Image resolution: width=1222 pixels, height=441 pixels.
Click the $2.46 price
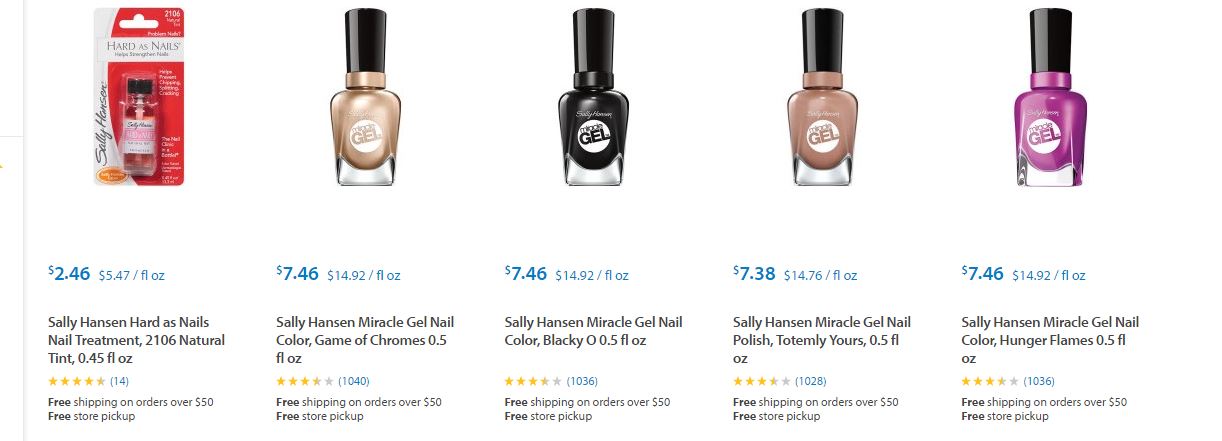click(x=70, y=273)
